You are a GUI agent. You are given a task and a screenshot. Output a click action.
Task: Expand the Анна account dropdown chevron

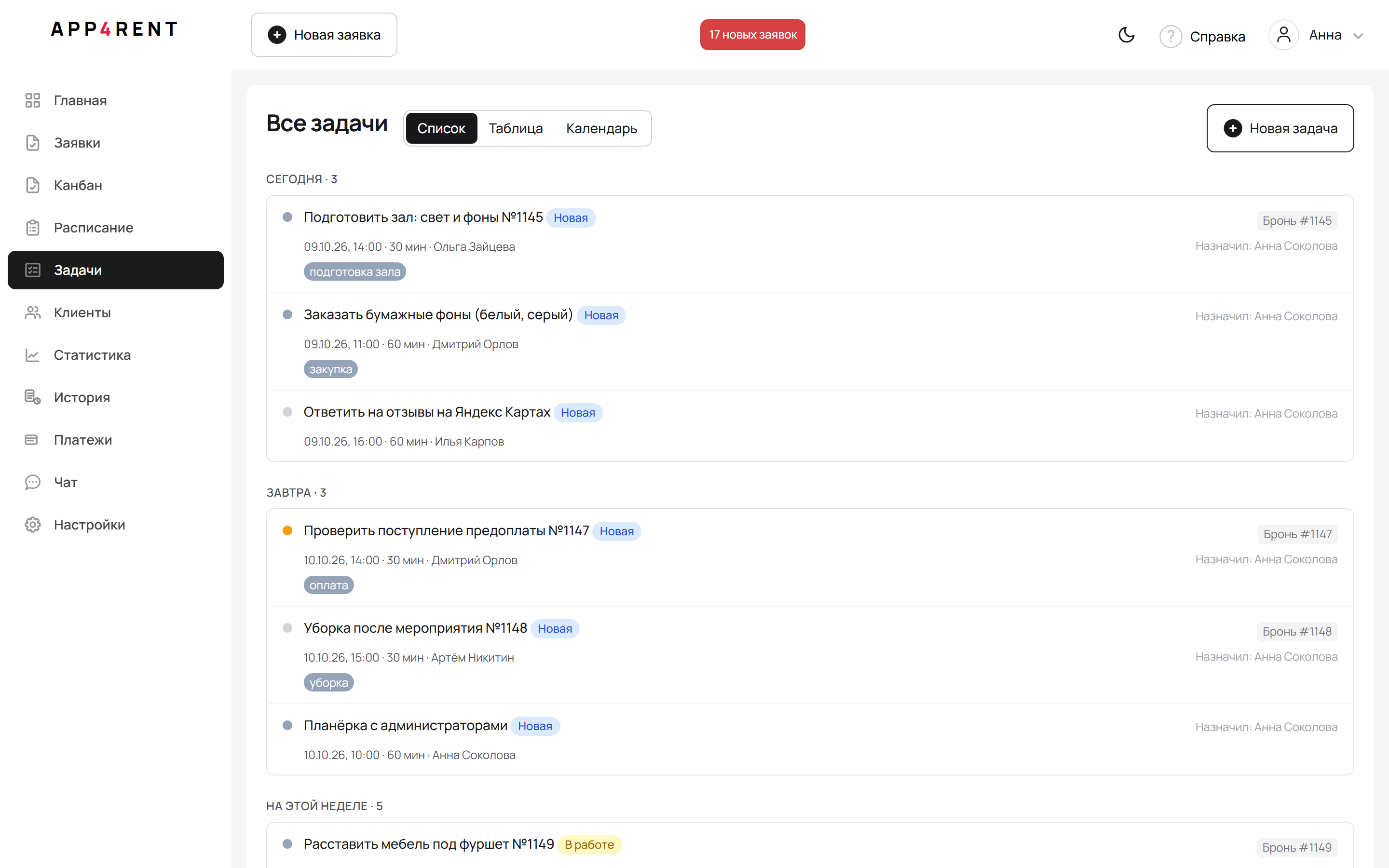pos(1358,36)
